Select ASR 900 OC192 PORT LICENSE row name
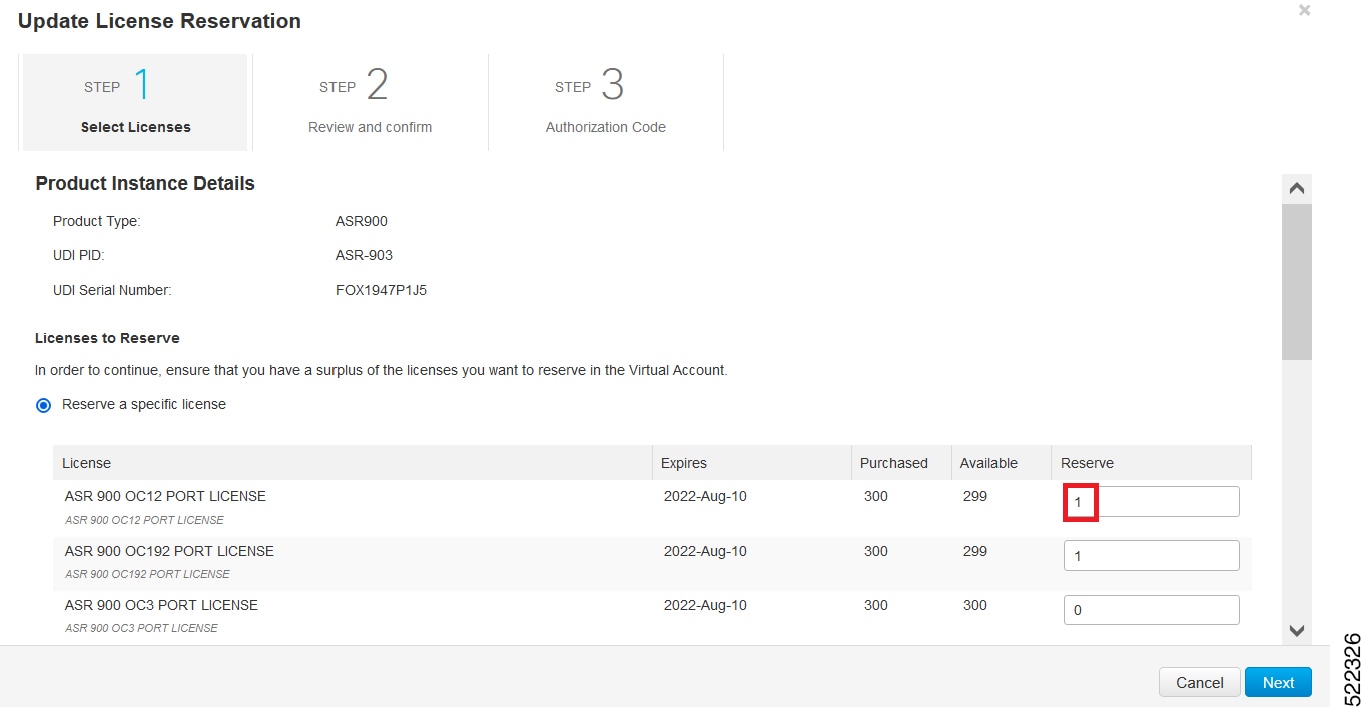This screenshot has width=1361, height=707. point(169,551)
